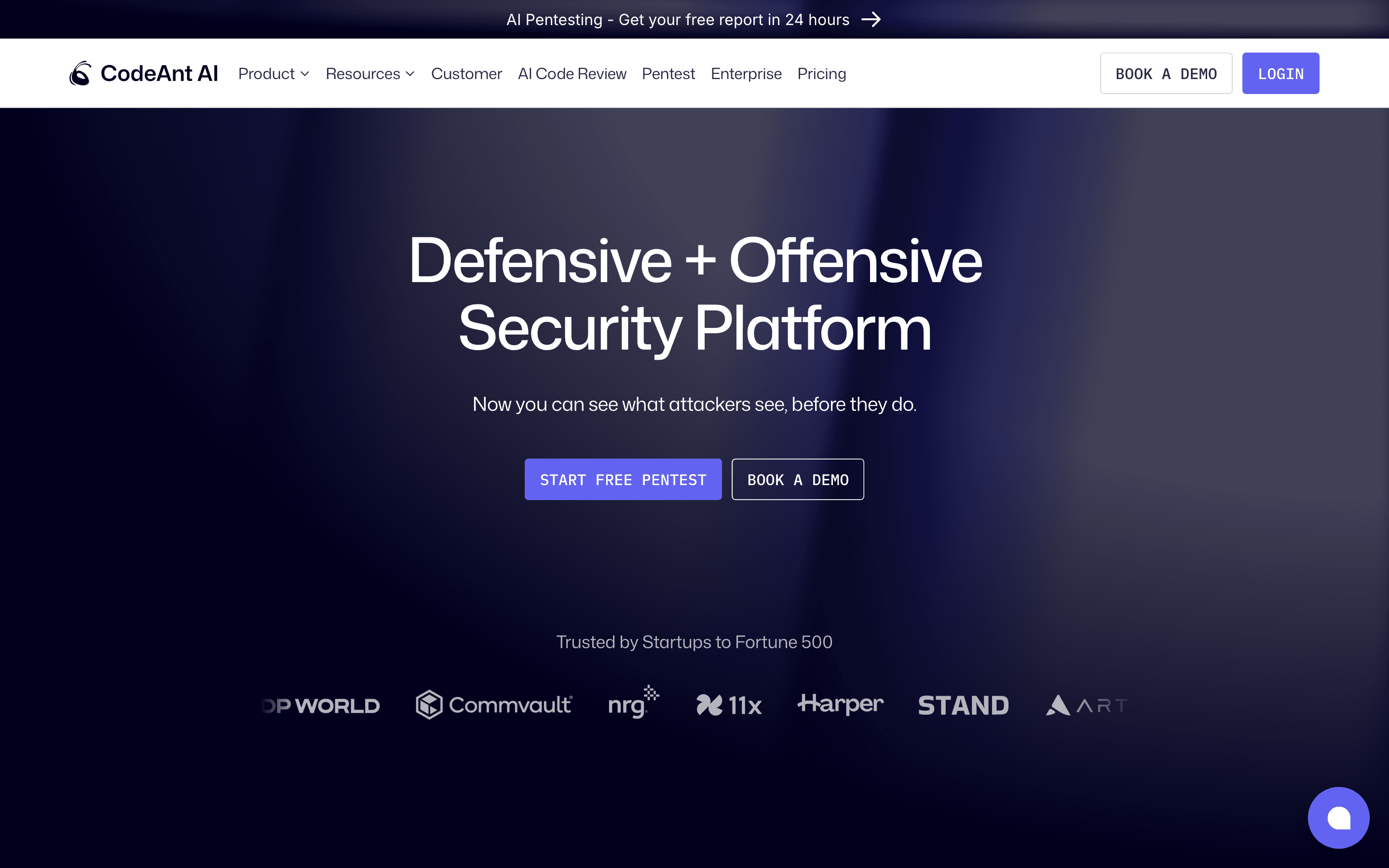Click BOOK A DEMO in the header
1389x868 pixels.
pos(1166,73)
